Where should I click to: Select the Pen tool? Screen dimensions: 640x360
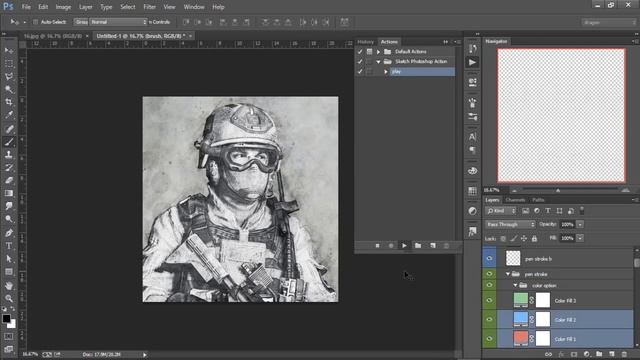coord(9,233)
